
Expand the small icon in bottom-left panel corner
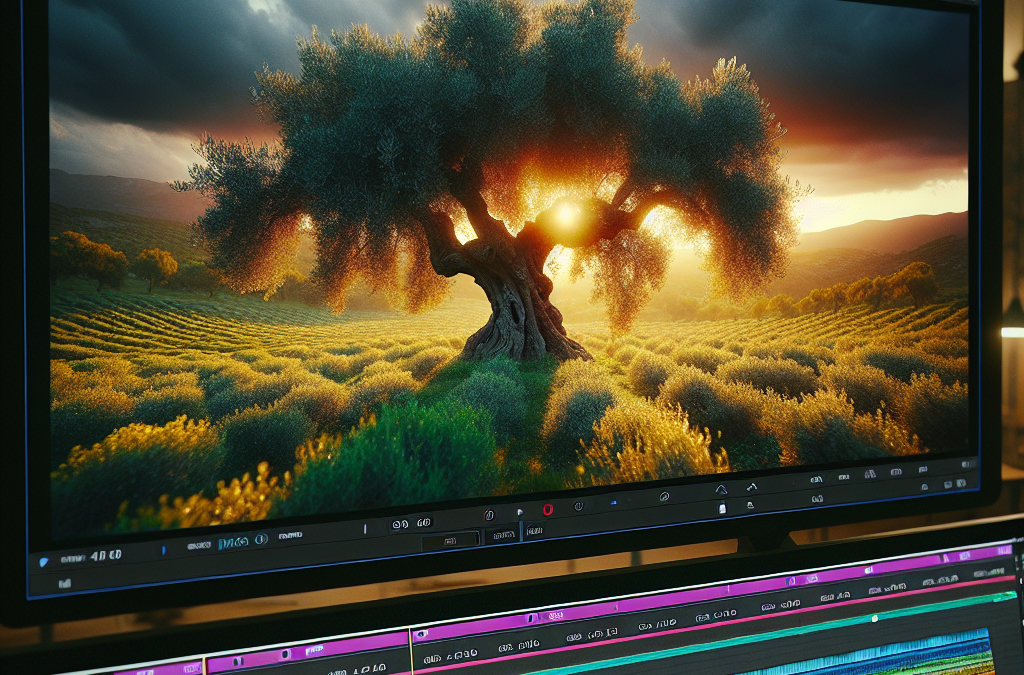point(65,584)
